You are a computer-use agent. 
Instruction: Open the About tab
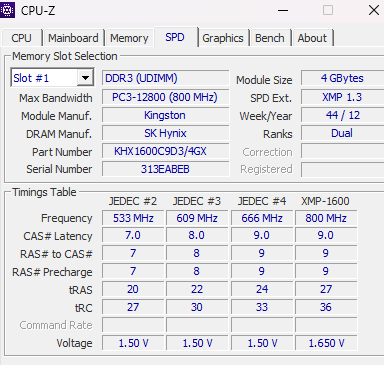click(312, 38)
